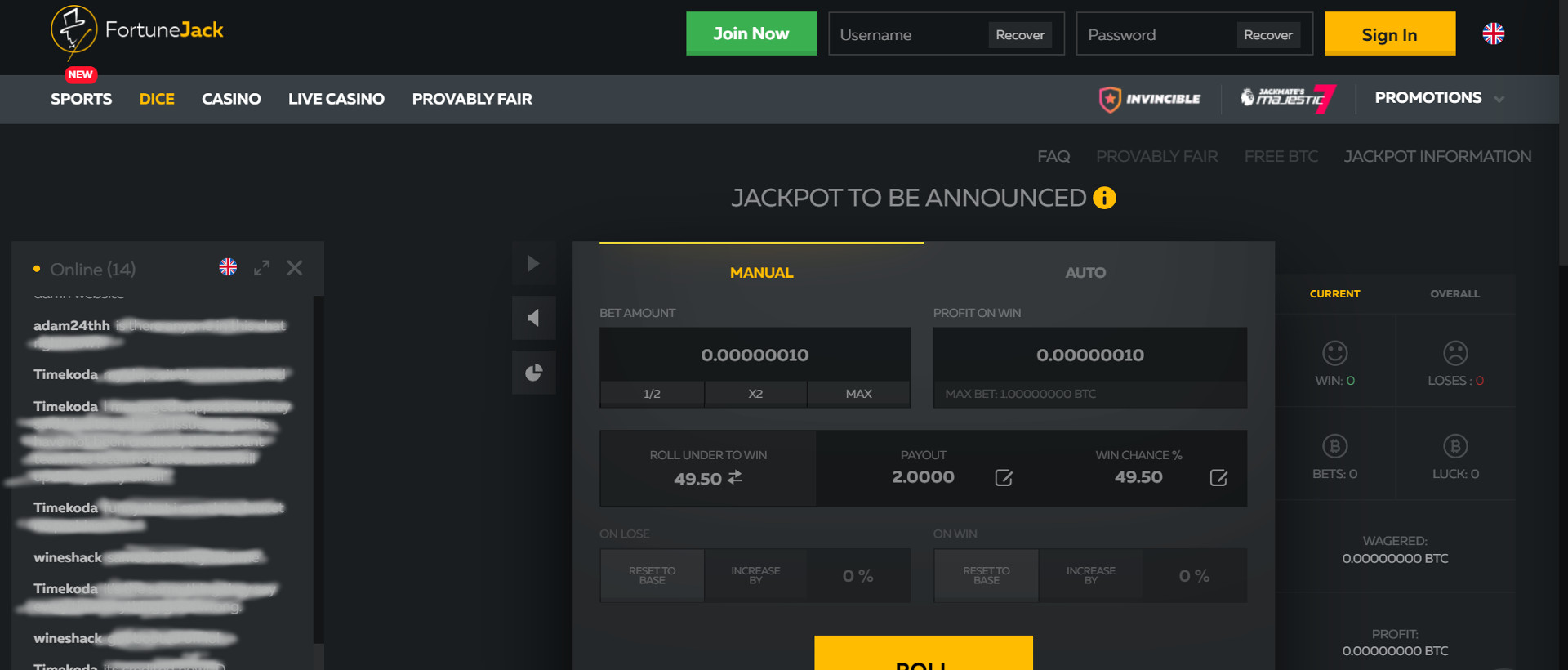The height and width of the screenshot is (670, 1568).
Task: Select On Win Reset To Base
Action: [x=986, y=575]
